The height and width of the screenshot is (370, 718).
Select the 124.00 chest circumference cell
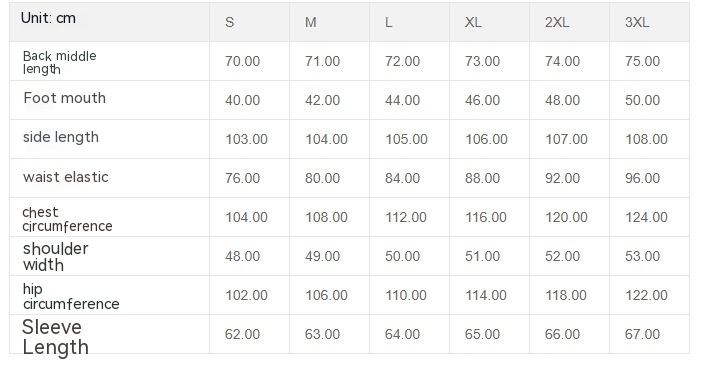[649, 217]
